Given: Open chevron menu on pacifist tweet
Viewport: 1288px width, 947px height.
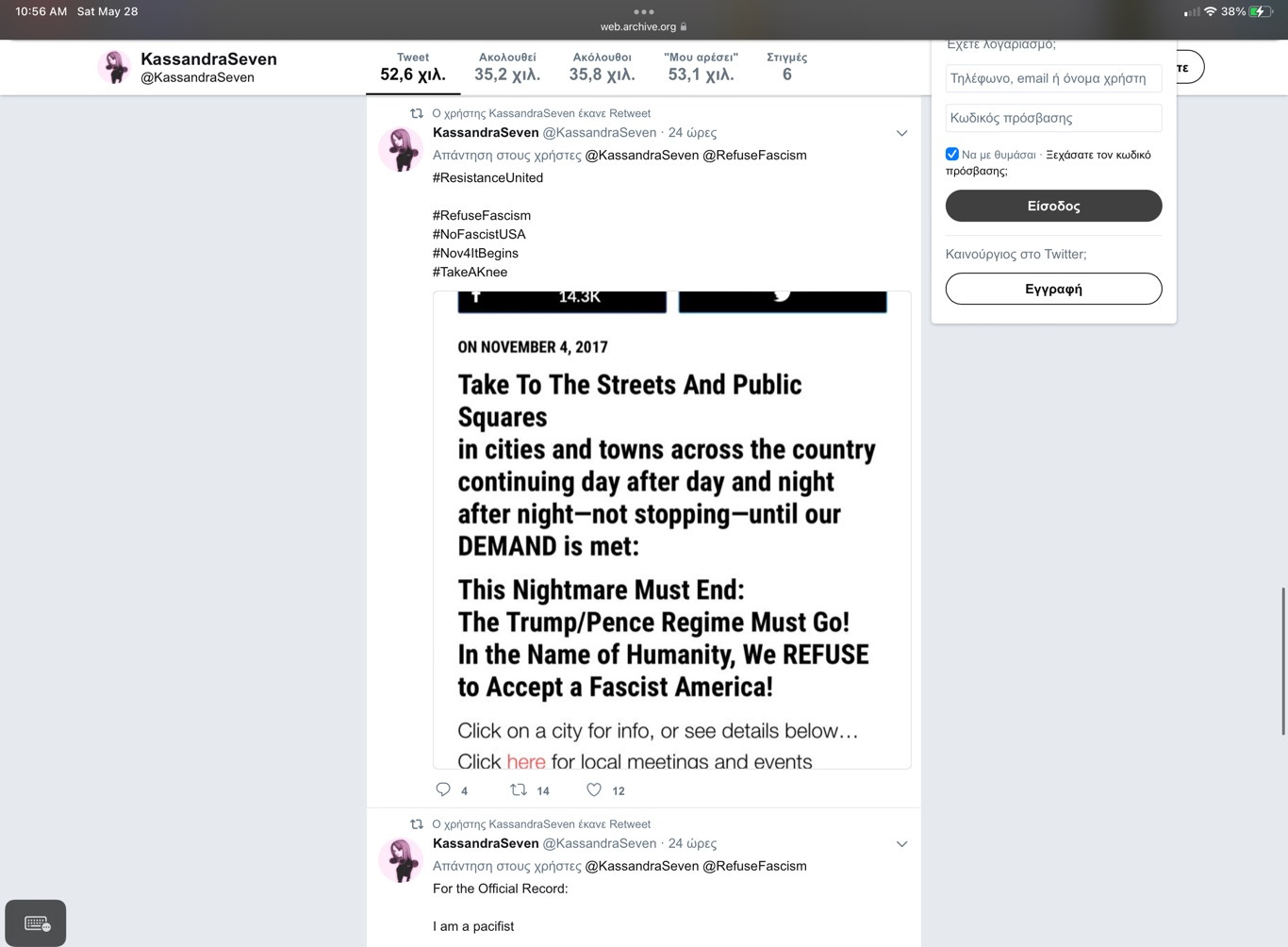Looking at the screenshot, I should 901,844.
